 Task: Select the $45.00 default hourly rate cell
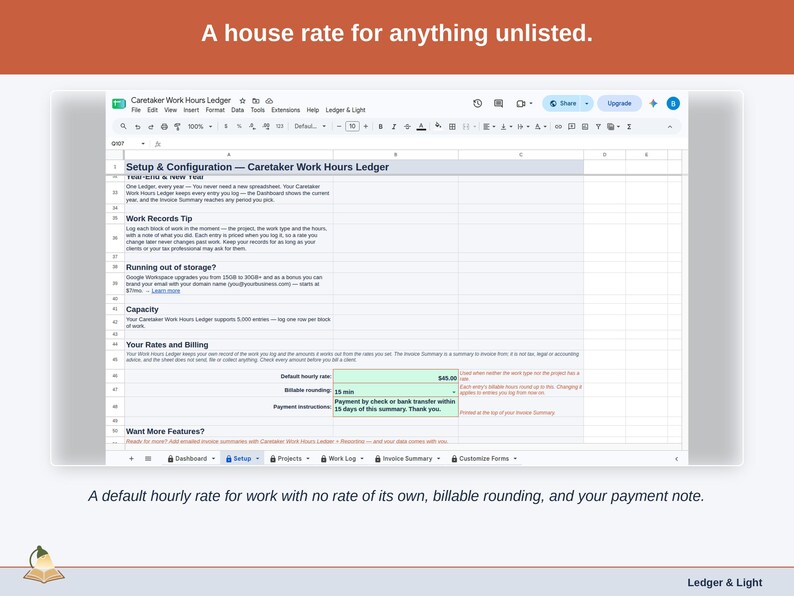pos(395,377)
